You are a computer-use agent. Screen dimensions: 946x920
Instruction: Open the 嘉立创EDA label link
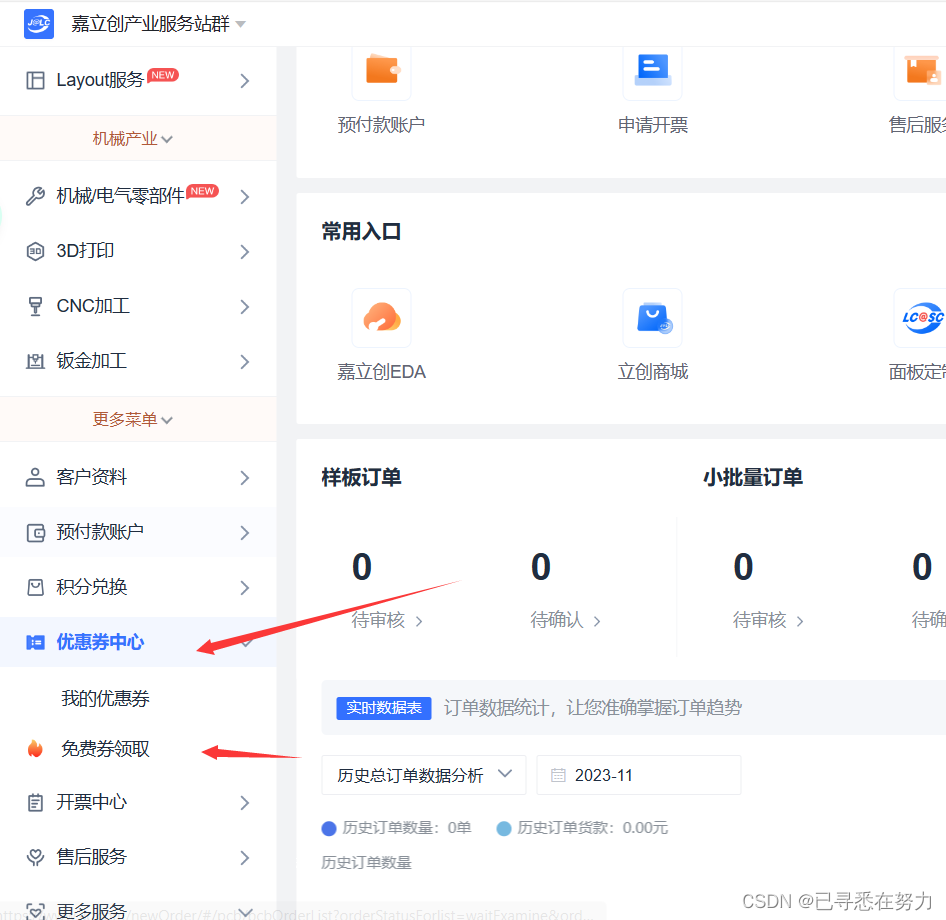tap(381, 372)
